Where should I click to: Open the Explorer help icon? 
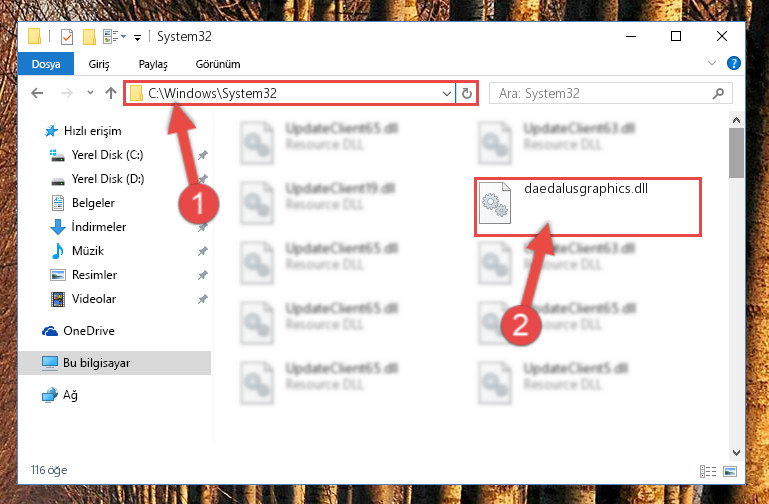coord(734,63)
